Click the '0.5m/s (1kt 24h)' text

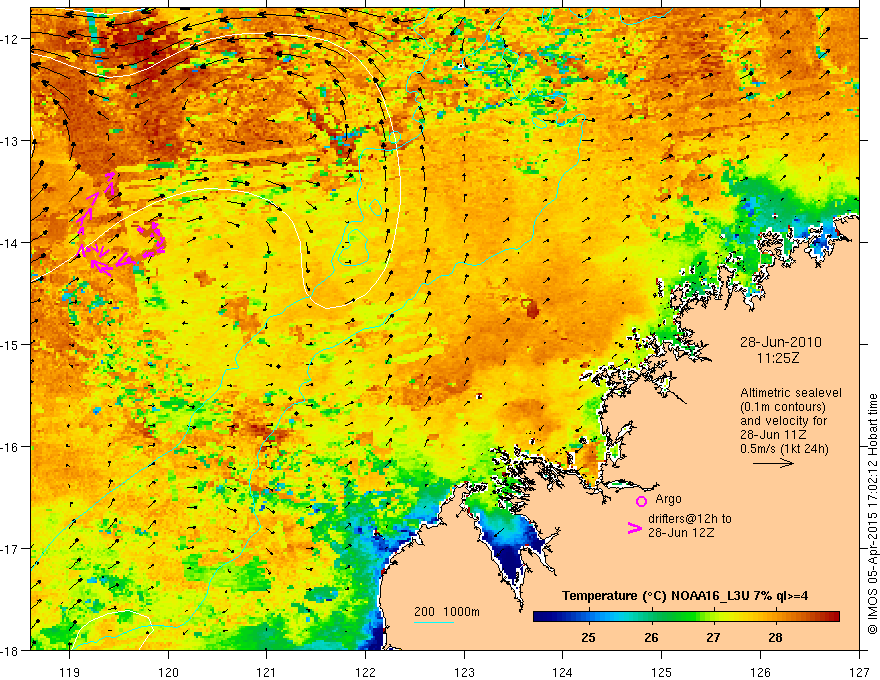[785, 449]
